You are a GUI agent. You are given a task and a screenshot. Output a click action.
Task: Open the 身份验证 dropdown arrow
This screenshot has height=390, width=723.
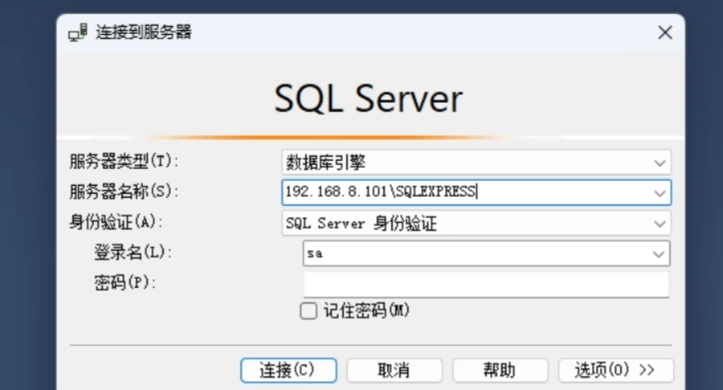(x=660, y=224)
